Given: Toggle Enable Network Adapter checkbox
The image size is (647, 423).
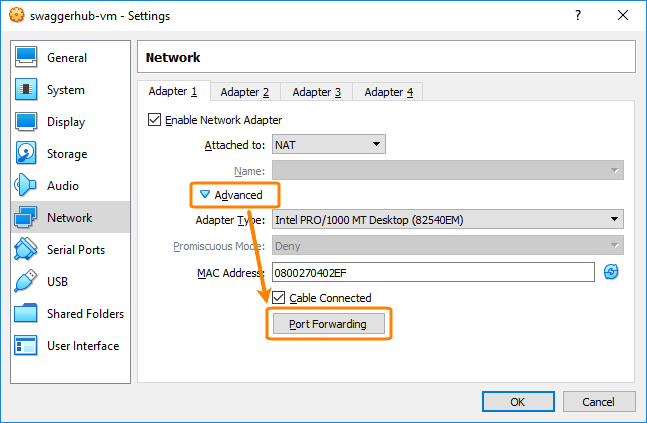Looking at the screenshot, I should [154, 120].
